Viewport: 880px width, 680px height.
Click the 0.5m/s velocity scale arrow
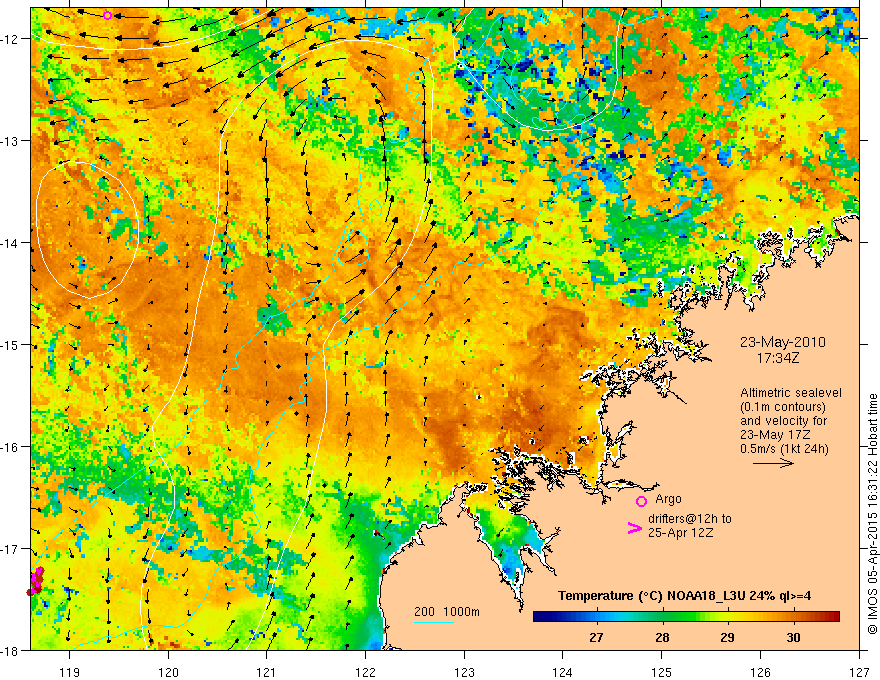pyautogui.click(x=773, y=463)
